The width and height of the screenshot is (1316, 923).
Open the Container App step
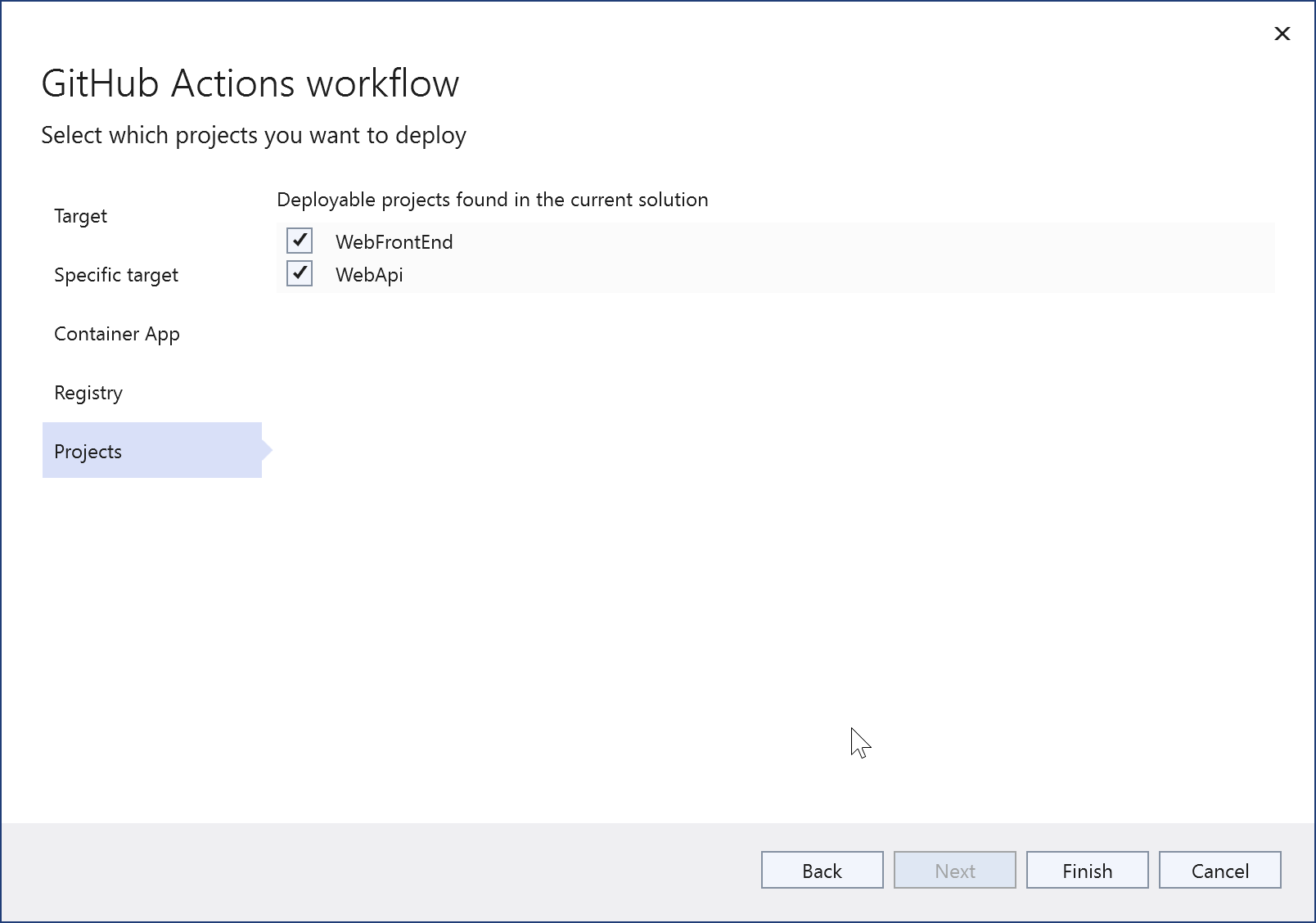pyautogui.click(x=117, y=334)
